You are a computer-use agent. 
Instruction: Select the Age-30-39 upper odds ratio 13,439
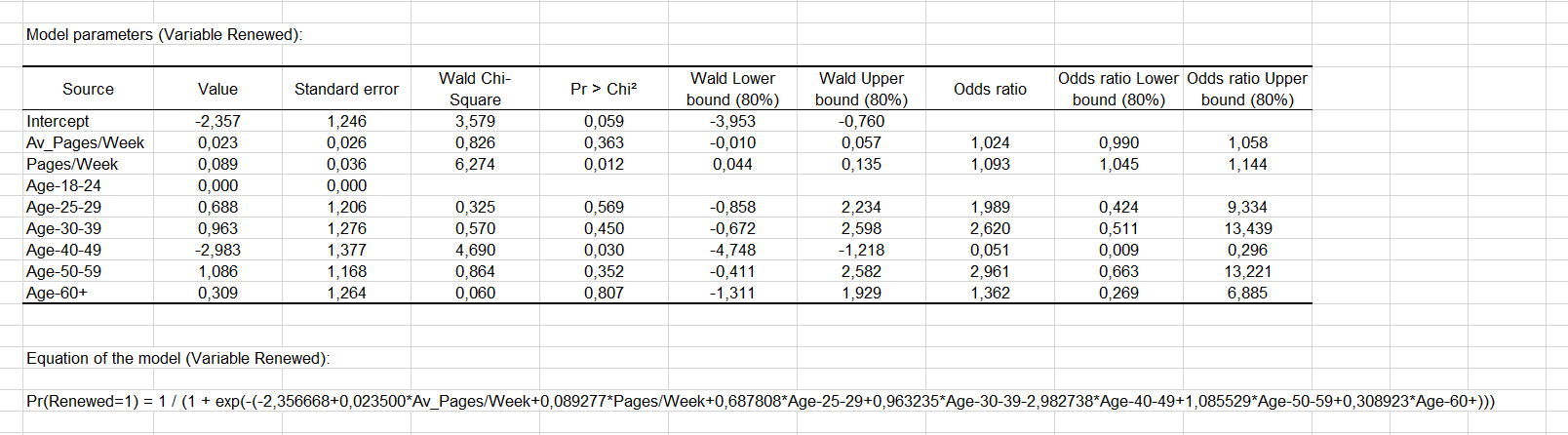coord(1247,228)
